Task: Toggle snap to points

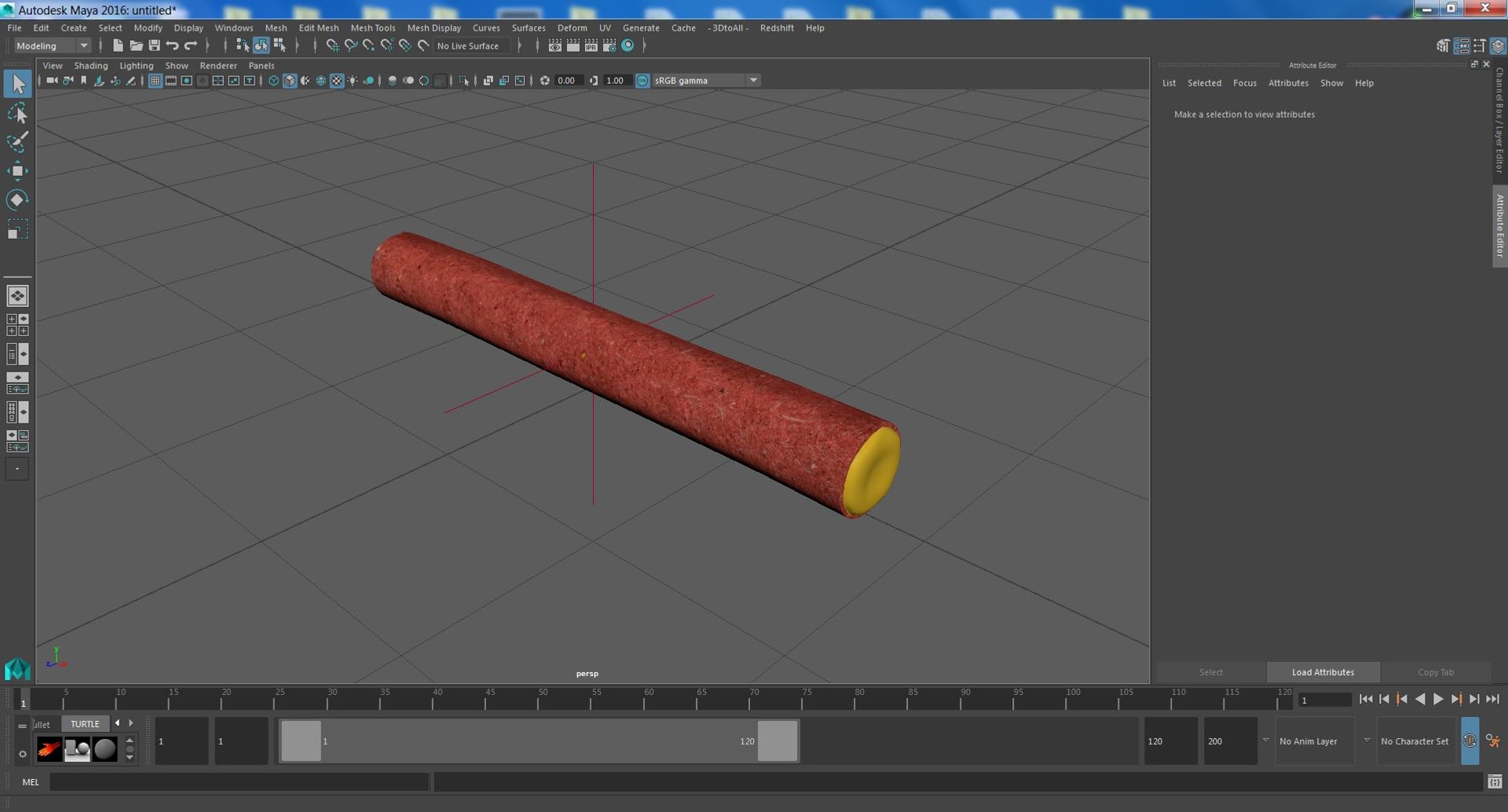Action: point(368,46)
